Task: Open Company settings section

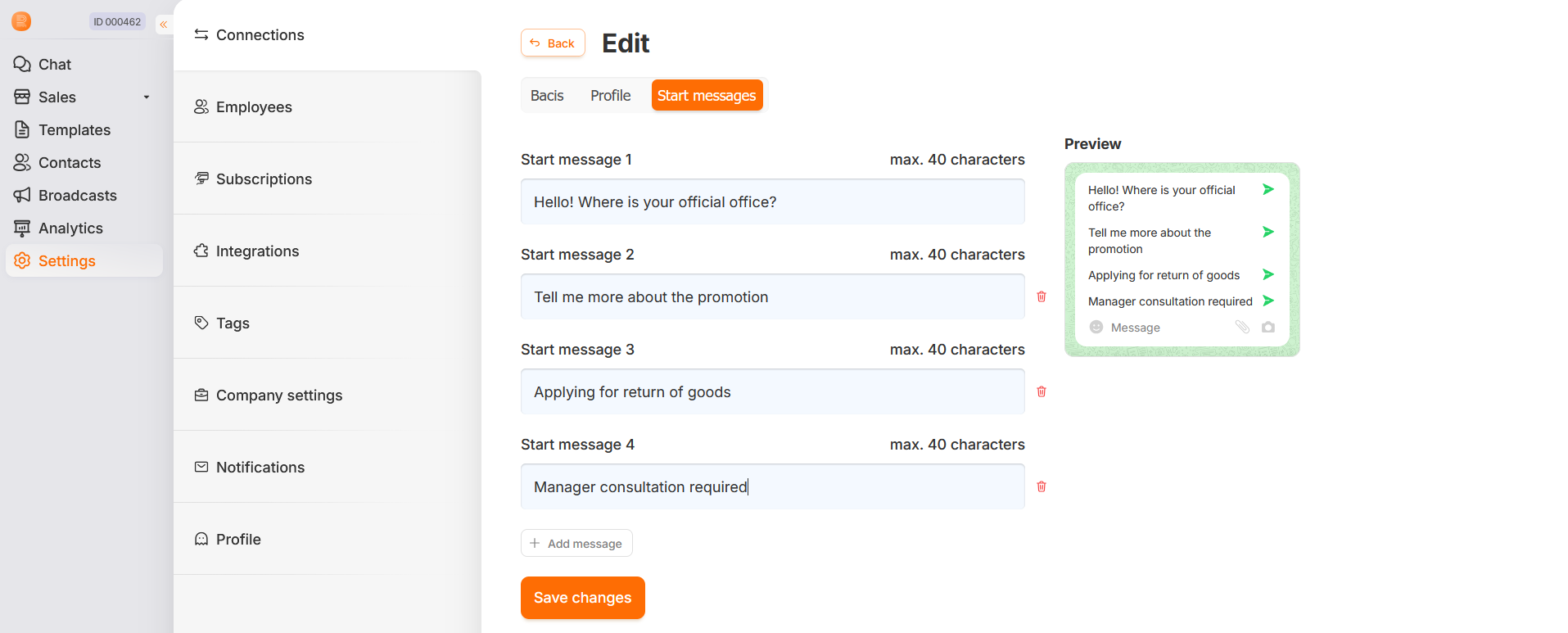Action: coord(278,396)
